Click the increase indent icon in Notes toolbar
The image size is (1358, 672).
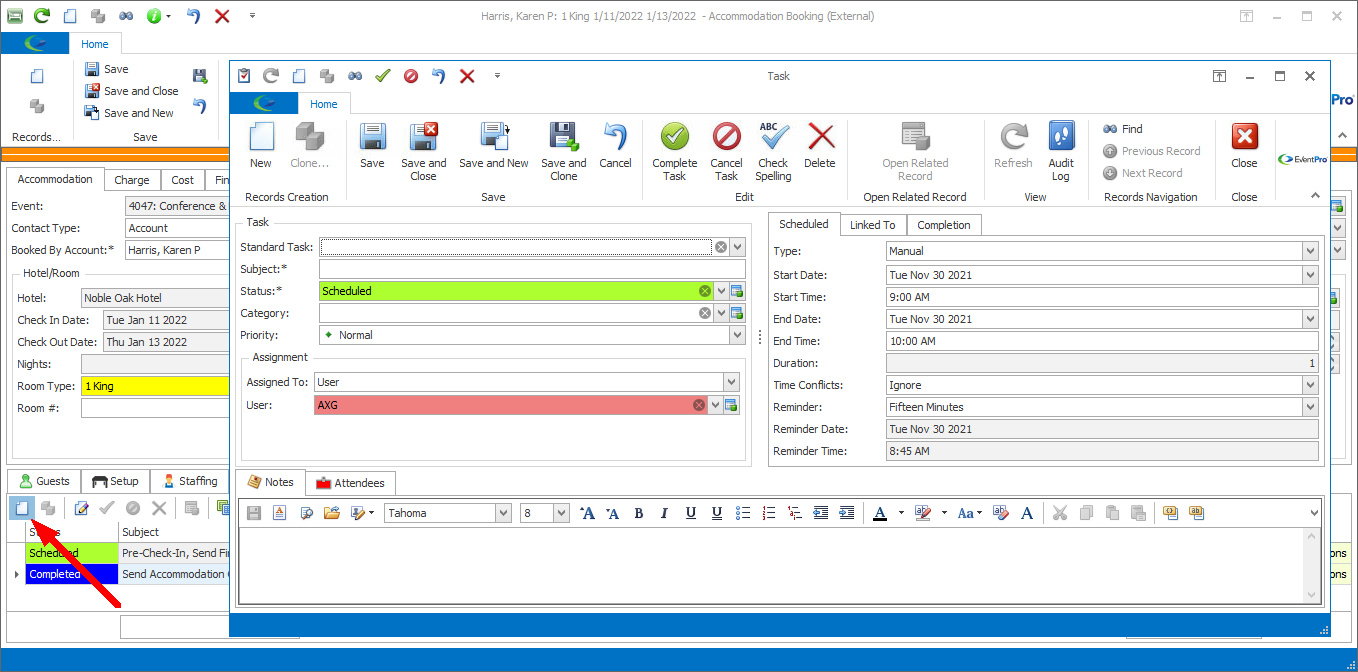coord(847,513)
